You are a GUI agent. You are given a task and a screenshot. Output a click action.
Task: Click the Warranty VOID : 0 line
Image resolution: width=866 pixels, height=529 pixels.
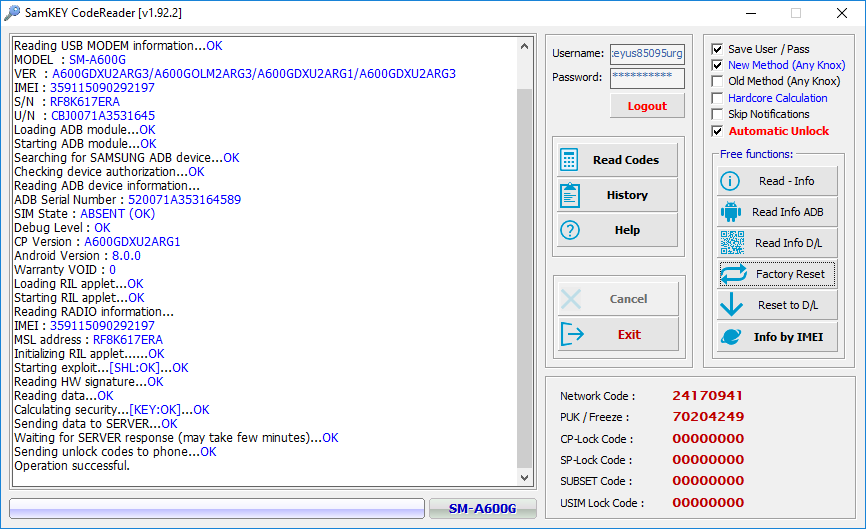65,270
